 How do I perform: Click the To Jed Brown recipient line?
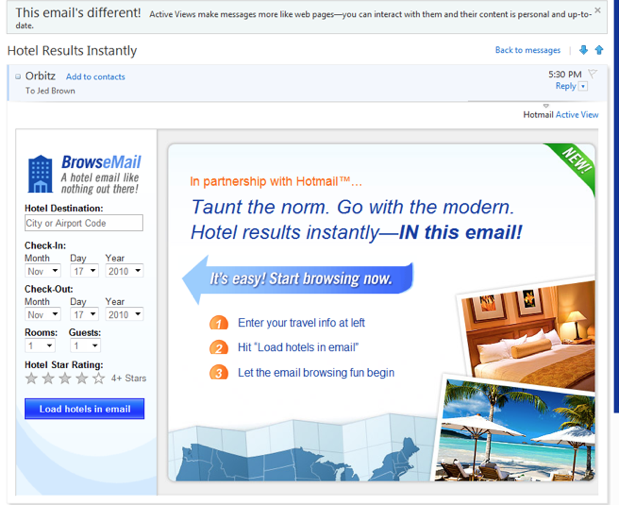50,91
